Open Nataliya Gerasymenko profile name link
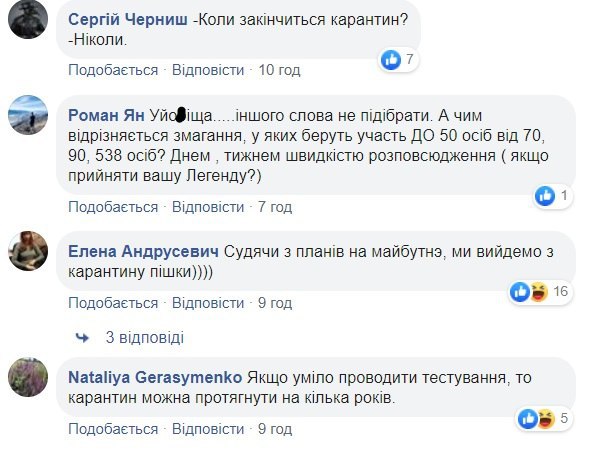This screenshot has height=451, width=613. coord(153,378)
